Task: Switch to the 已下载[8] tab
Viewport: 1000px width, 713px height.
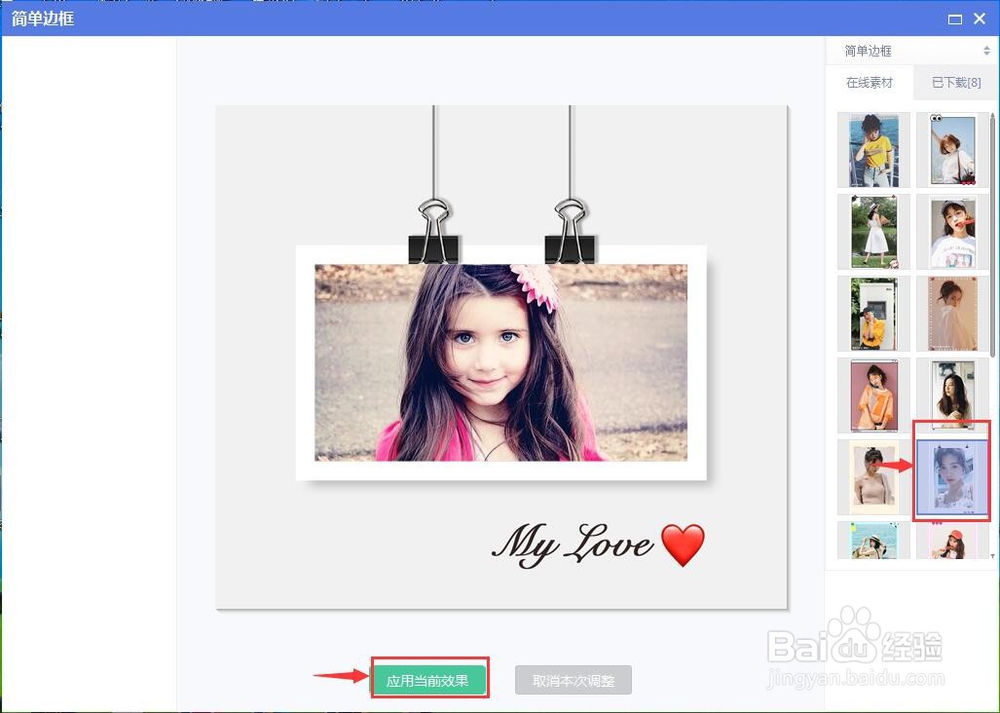Action: (955, 82)
